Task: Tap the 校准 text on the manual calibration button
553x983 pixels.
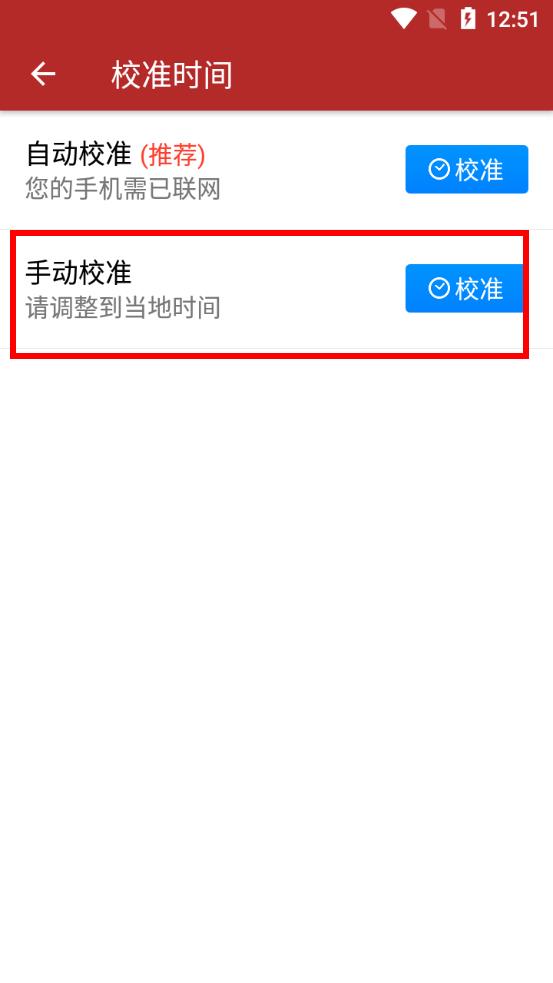Action: click(x=479, y=289)
